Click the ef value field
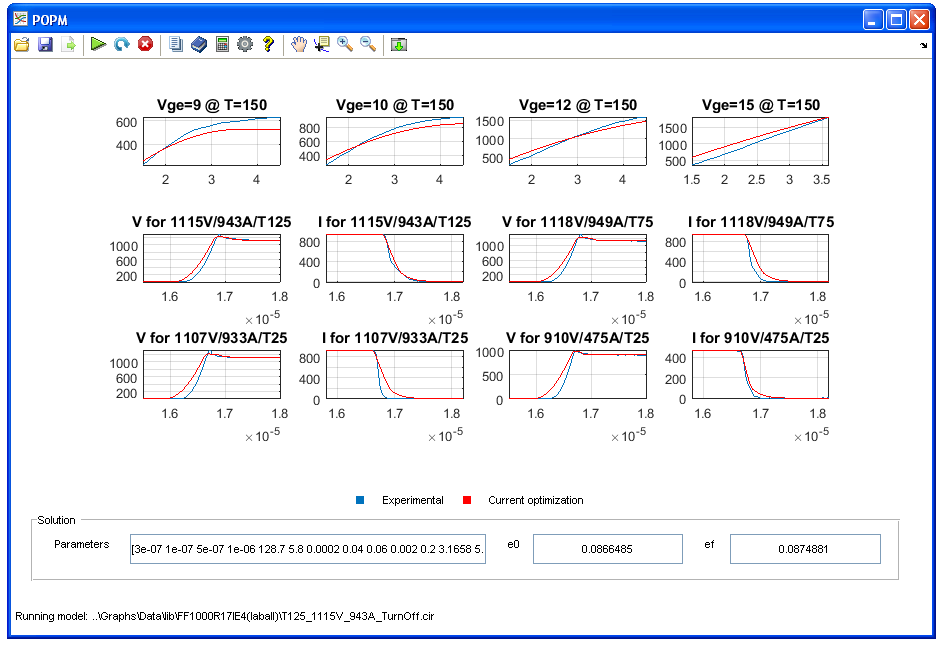 pyautogui.click(x=805, y=549)
